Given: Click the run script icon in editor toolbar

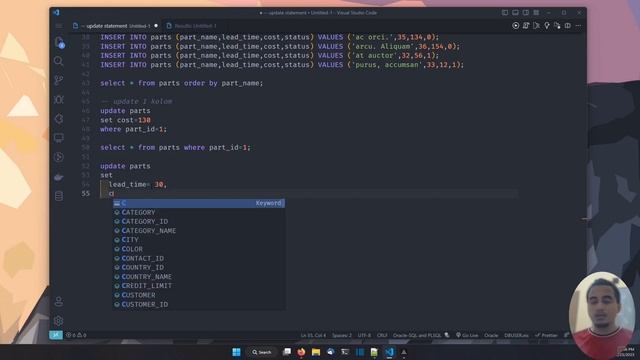Looking at the screenshot, I should pos(526,26).
